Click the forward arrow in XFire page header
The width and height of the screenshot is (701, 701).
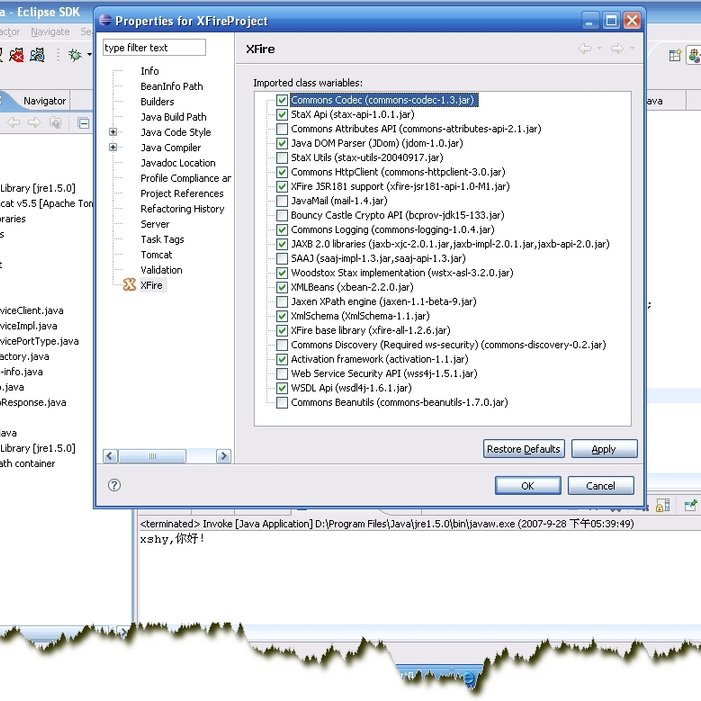coord(617,49)
